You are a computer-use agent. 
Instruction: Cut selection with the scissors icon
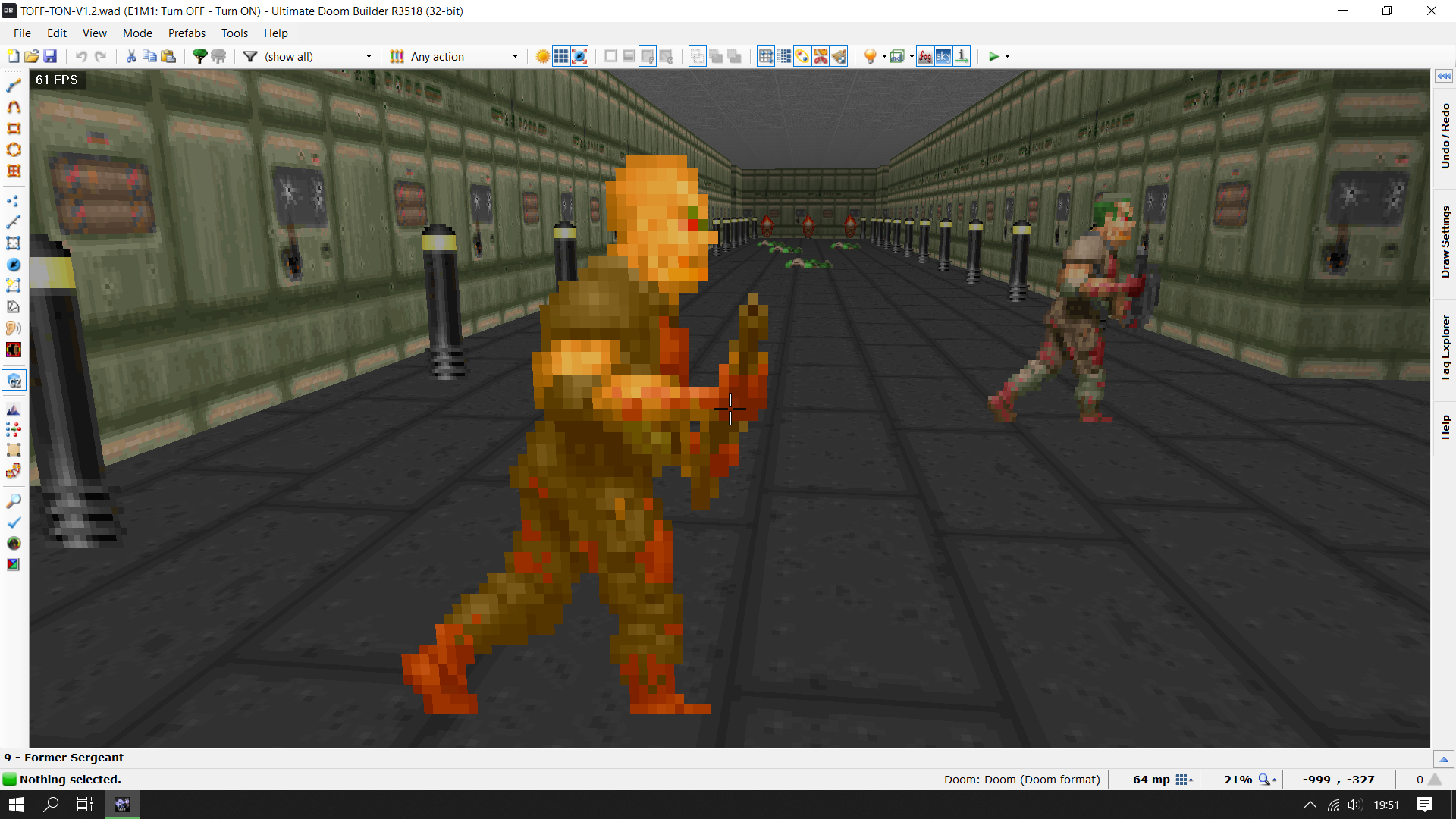click(x=131, y=56)
